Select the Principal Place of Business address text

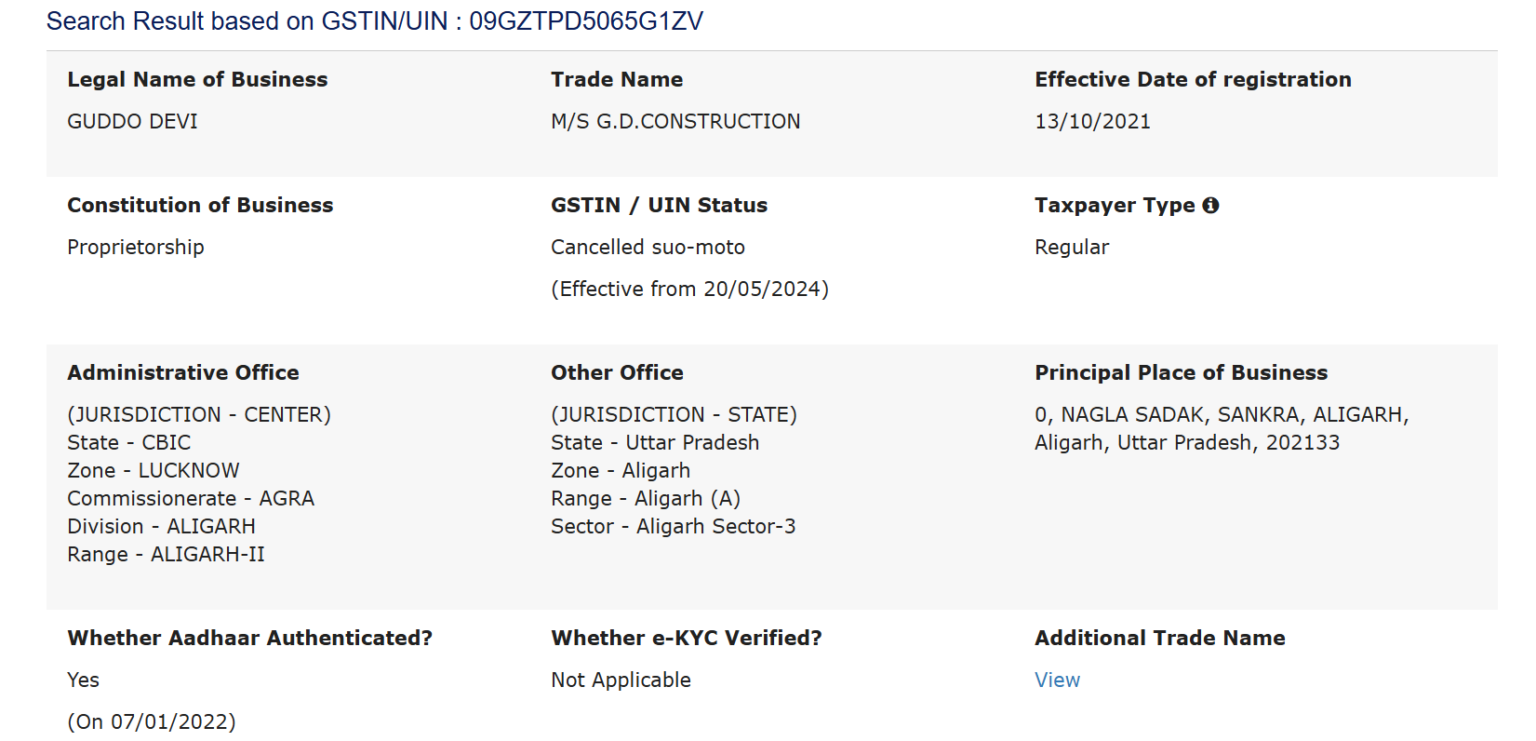[x=1222, y=428]
